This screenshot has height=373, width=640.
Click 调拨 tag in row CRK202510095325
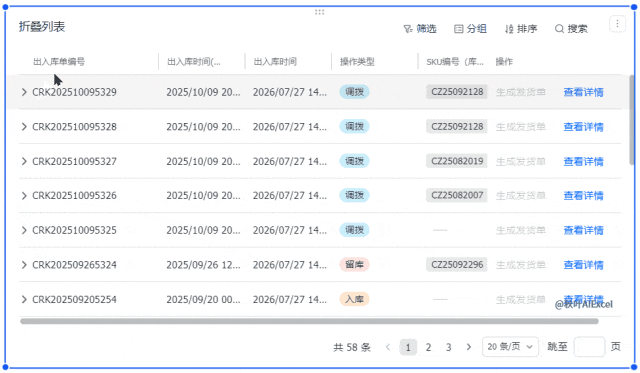click(x=354, y=230)
